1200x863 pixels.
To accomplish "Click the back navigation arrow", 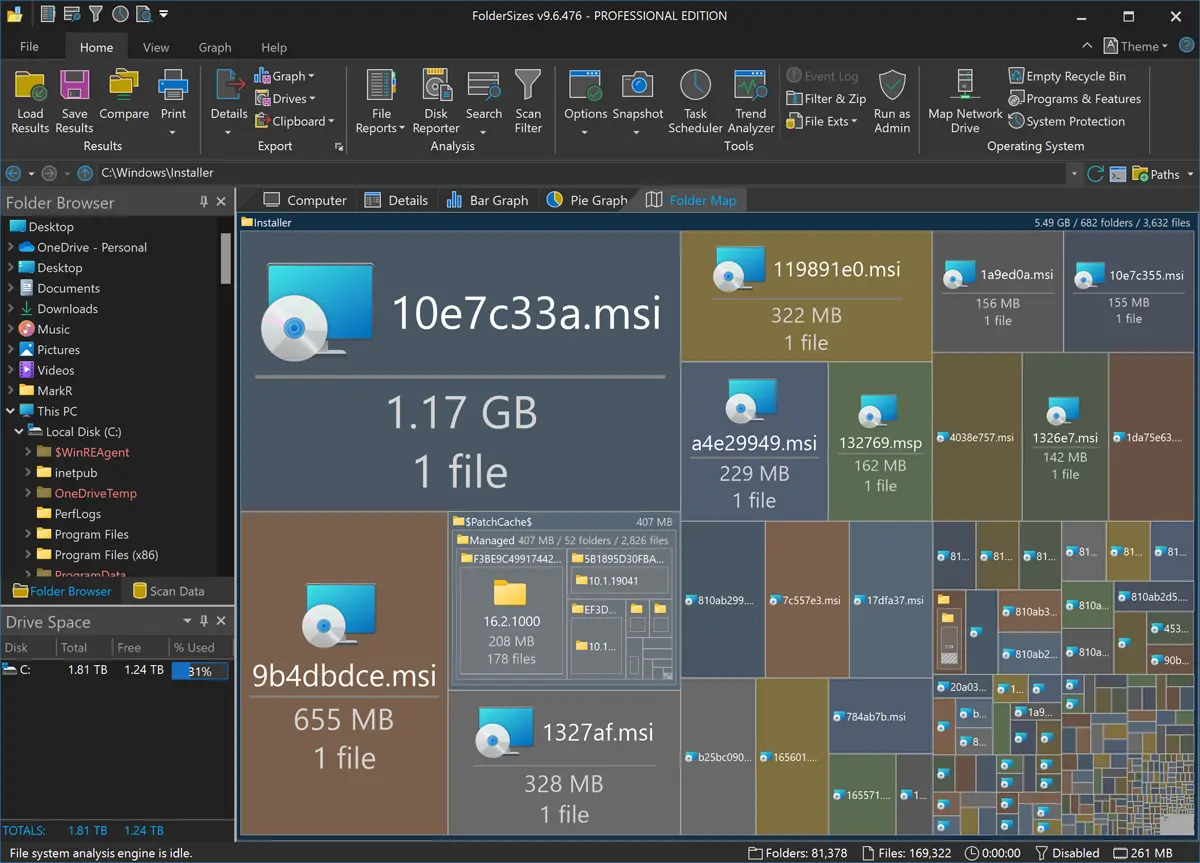I will point(13,173).
